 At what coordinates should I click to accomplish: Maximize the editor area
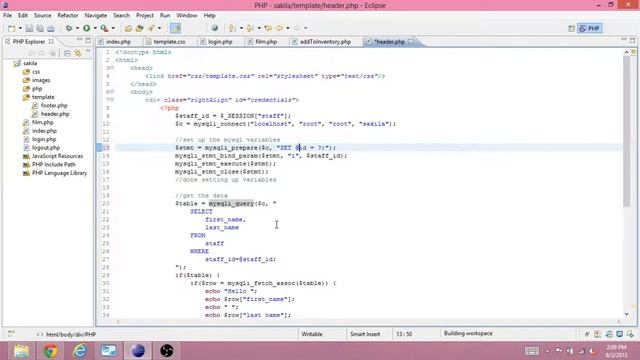[x=632, y=40]
